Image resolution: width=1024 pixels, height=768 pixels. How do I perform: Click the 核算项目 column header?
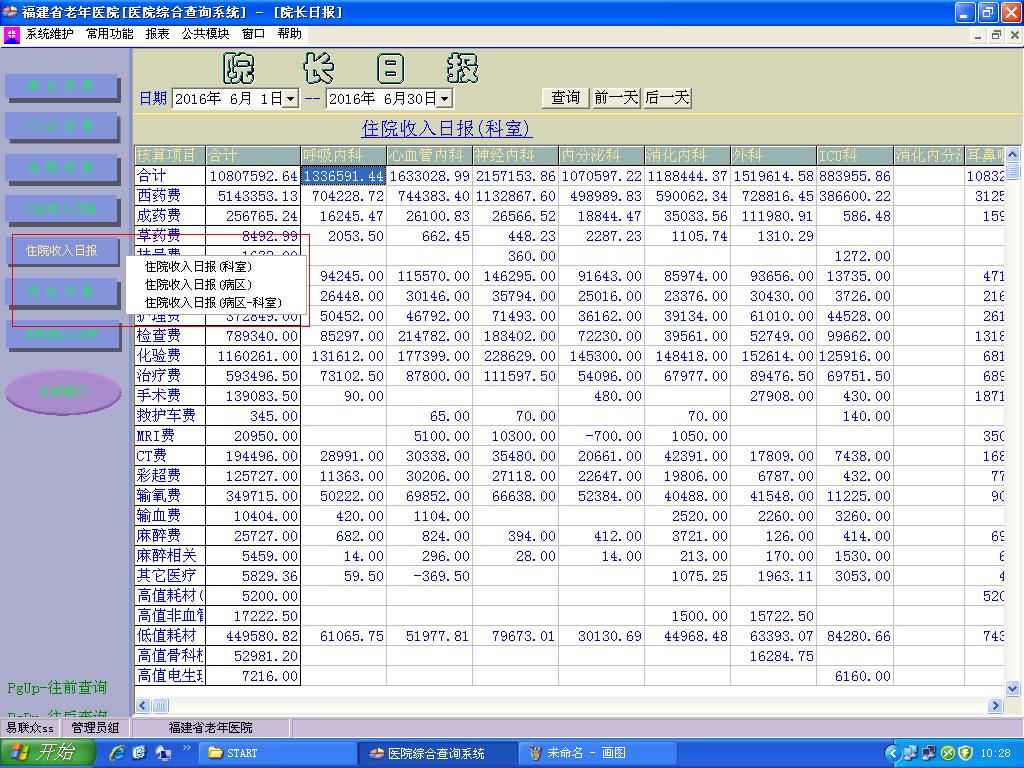pyautogui.click(x=170, y=155)
